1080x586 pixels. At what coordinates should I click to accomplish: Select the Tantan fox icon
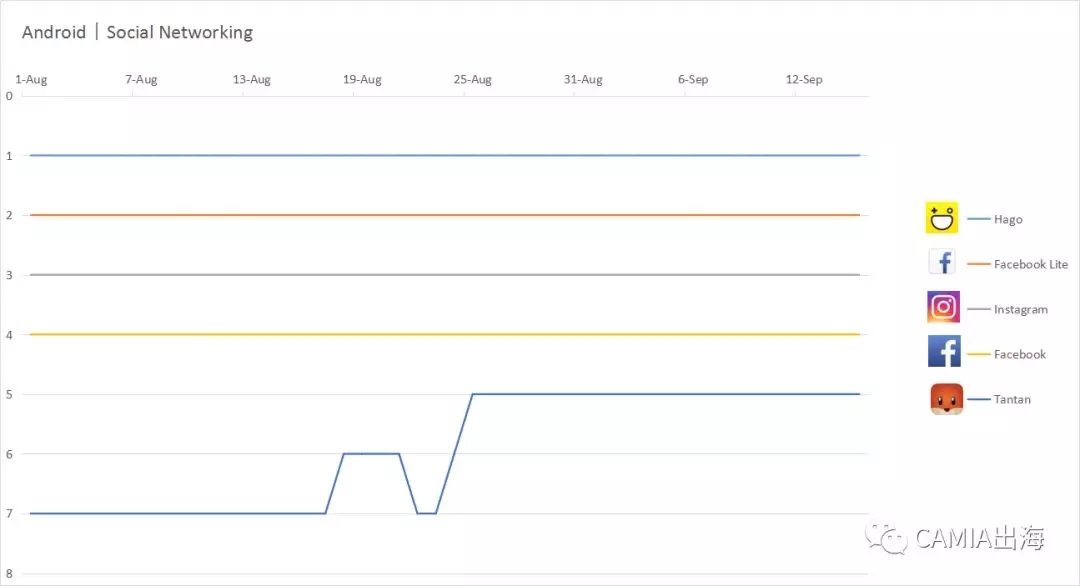pyautogui.click(x=946, y=399)
